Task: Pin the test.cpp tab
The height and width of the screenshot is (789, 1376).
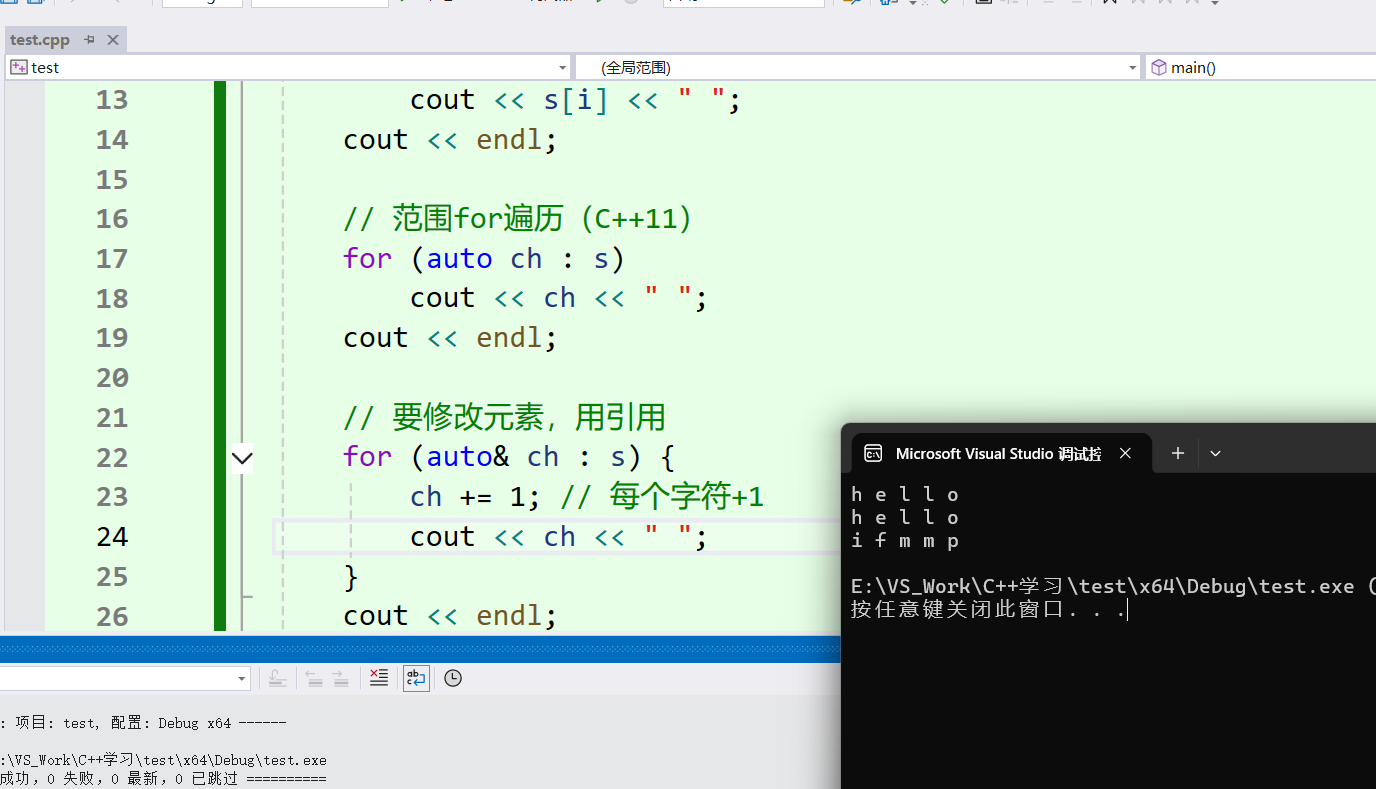Action: [89, 40]
